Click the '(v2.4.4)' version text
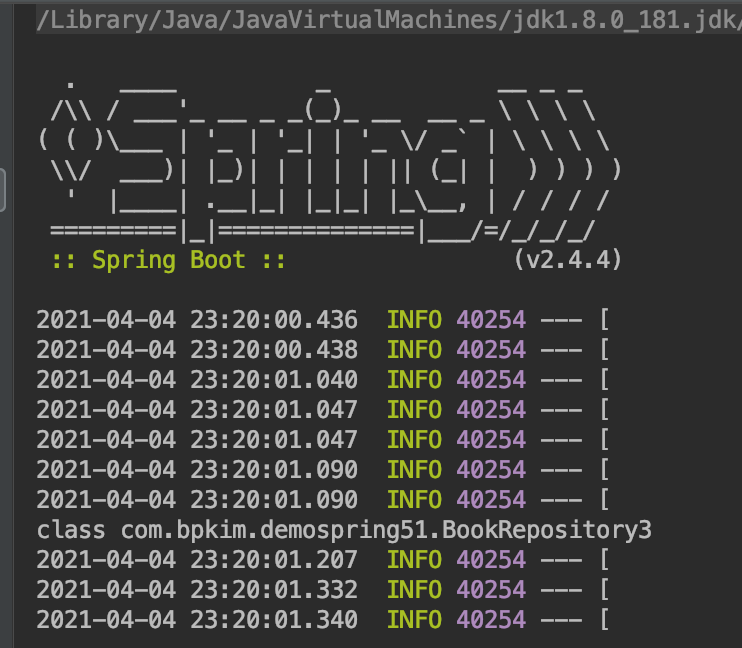 point(567,259)
